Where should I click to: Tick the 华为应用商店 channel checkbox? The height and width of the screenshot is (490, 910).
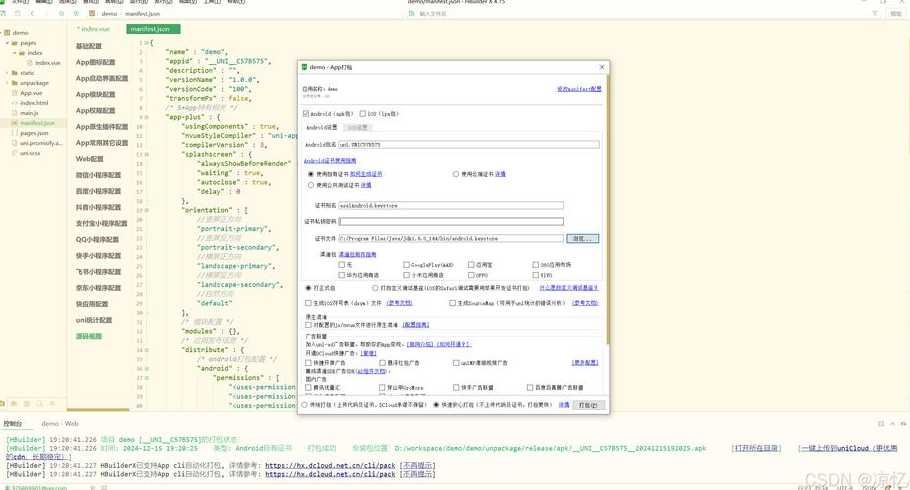point(342,275)
